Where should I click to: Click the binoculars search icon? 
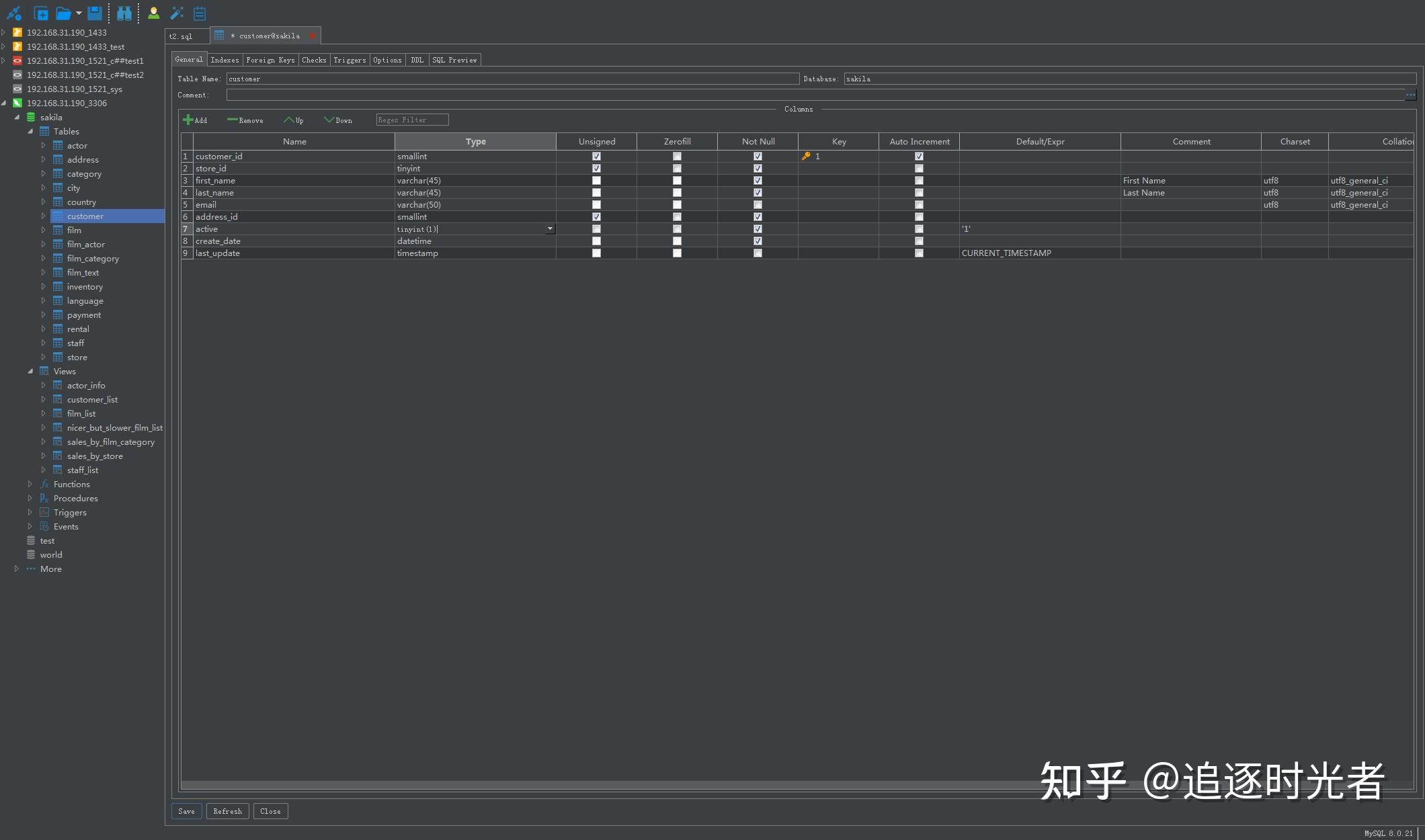[x=124, y=13]
